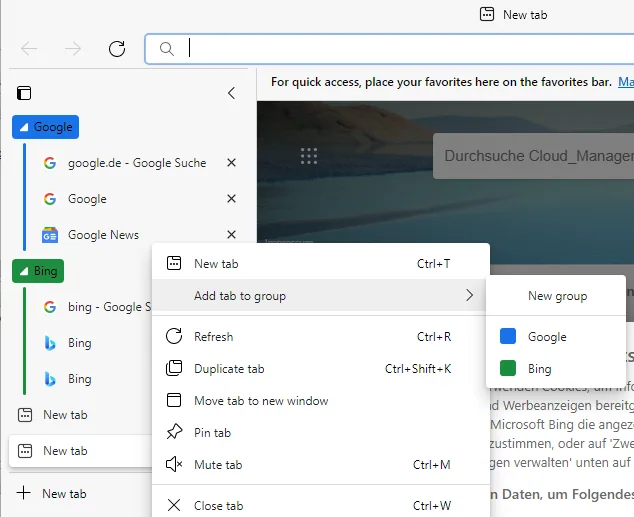Click the pin icon beside Pin tab
The width and height of the screenshot is (634, 517).
(x=174, y=432)
